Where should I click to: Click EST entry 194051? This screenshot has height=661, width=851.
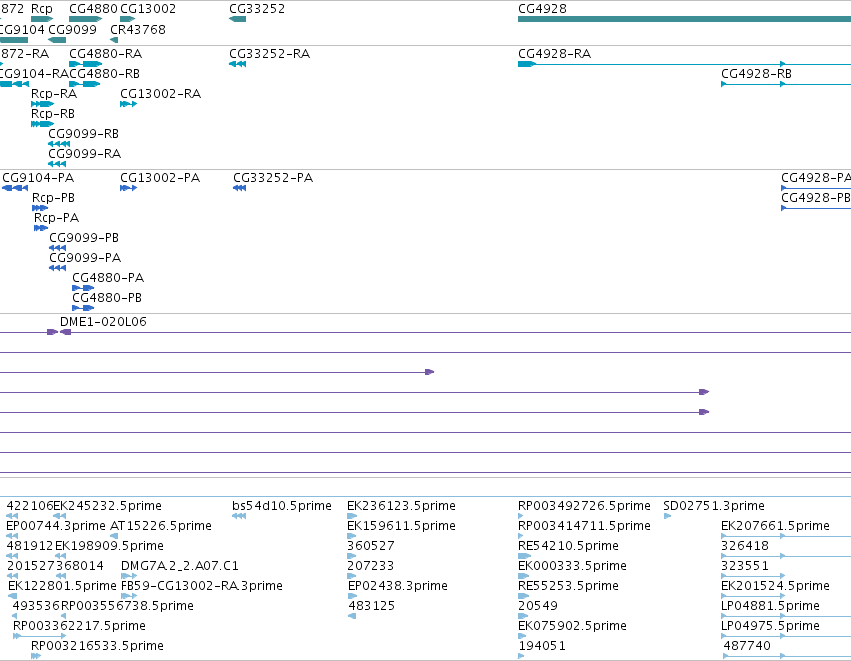tap(542, 646)
